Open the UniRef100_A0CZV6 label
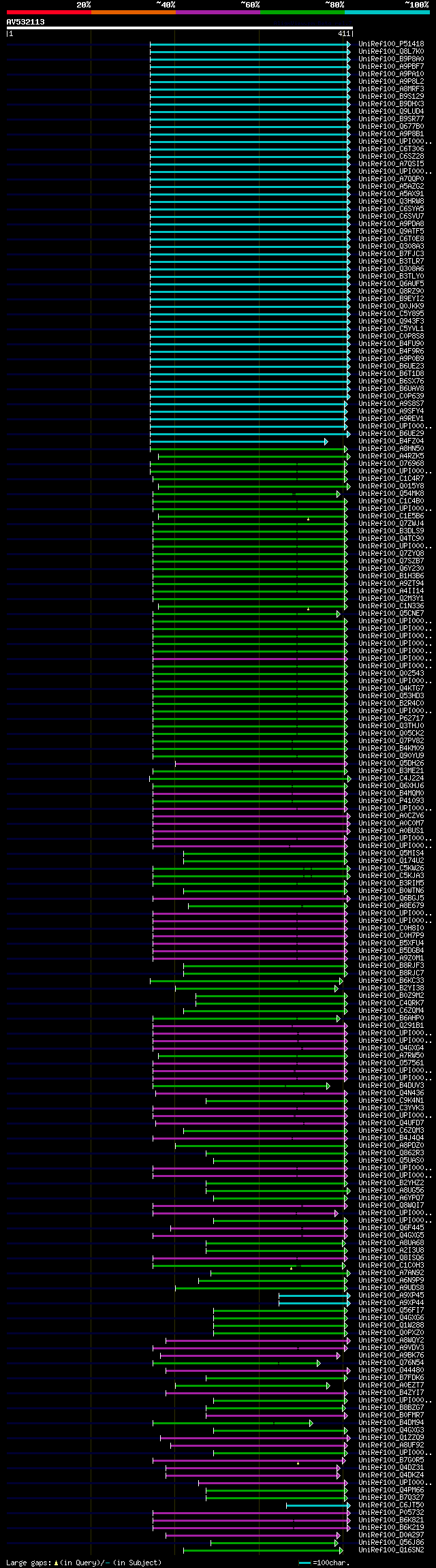436x1568 pixels. 391,816
